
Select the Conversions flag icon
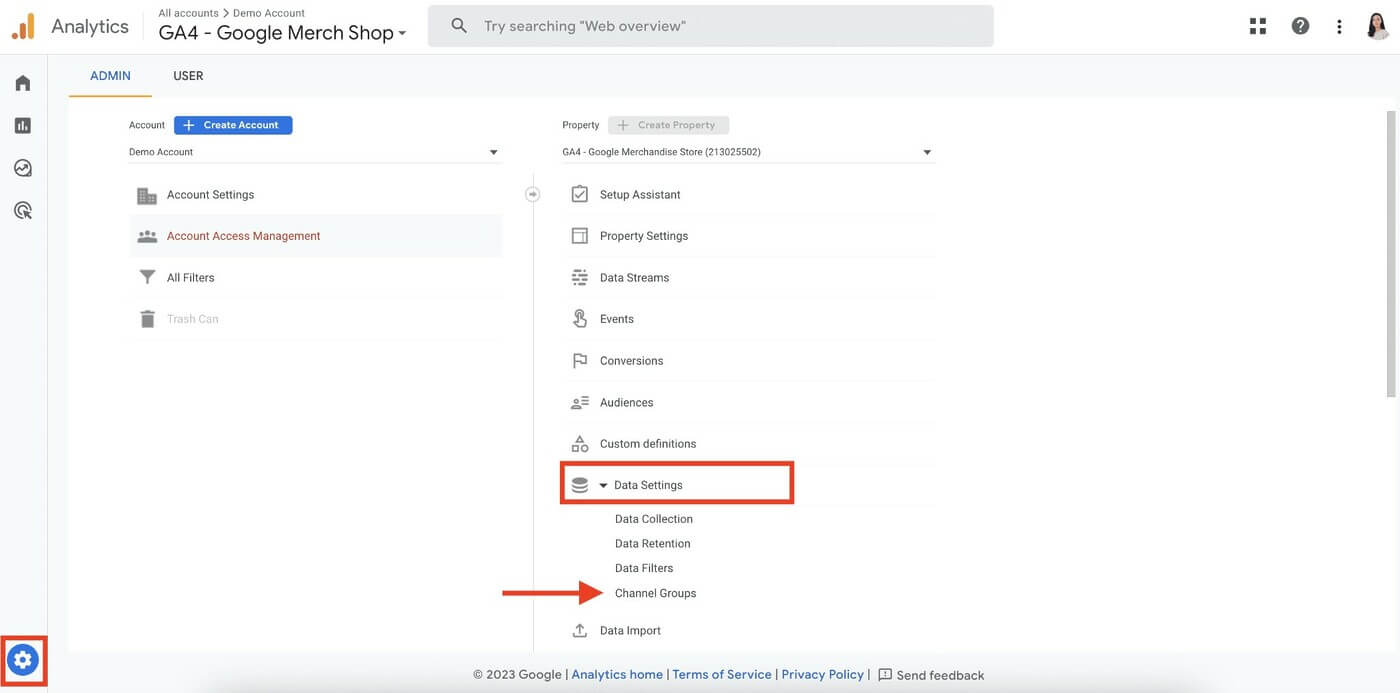(578, 358)
